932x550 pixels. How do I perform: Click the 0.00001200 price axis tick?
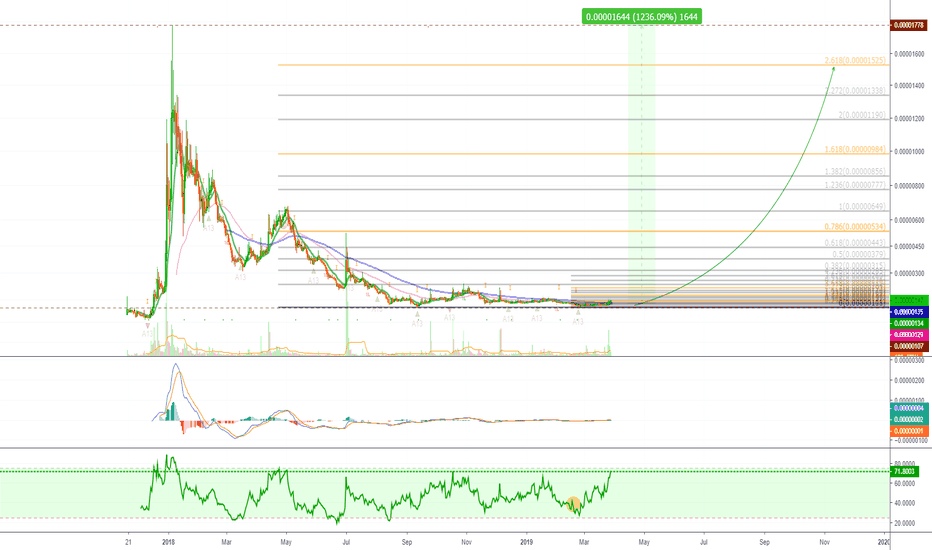pos(909,119)
